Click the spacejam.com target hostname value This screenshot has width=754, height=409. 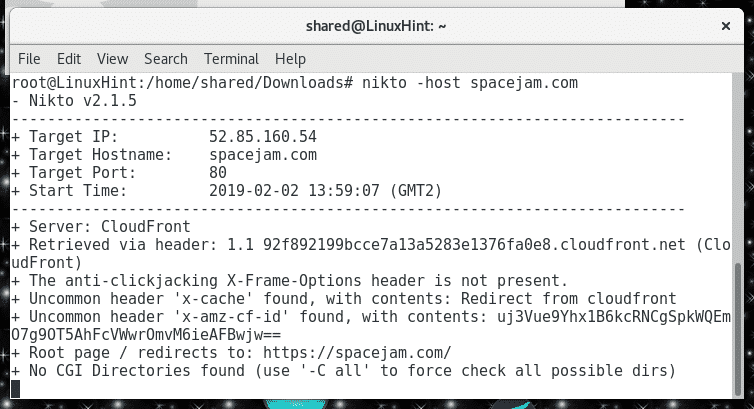(263, 155)
